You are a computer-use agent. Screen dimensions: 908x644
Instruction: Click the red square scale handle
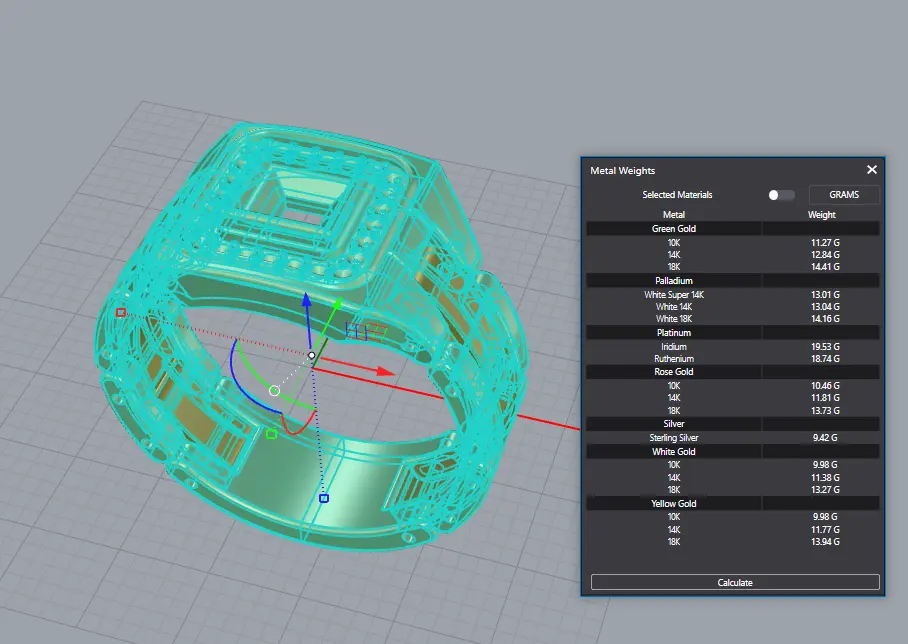click(121, 313)
